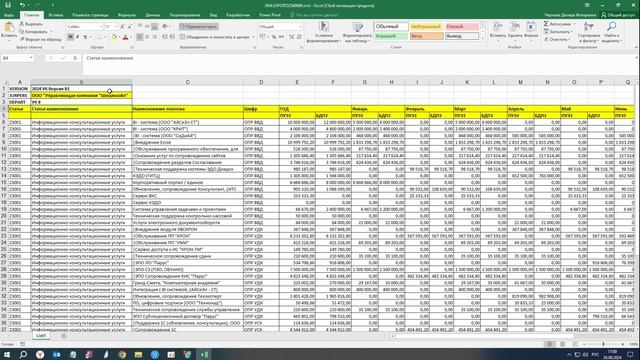Image resolution: width=640 pixels, height=360 pixels.
Task: Open Alignment group dialog launcher
Action: coord(254,47)
